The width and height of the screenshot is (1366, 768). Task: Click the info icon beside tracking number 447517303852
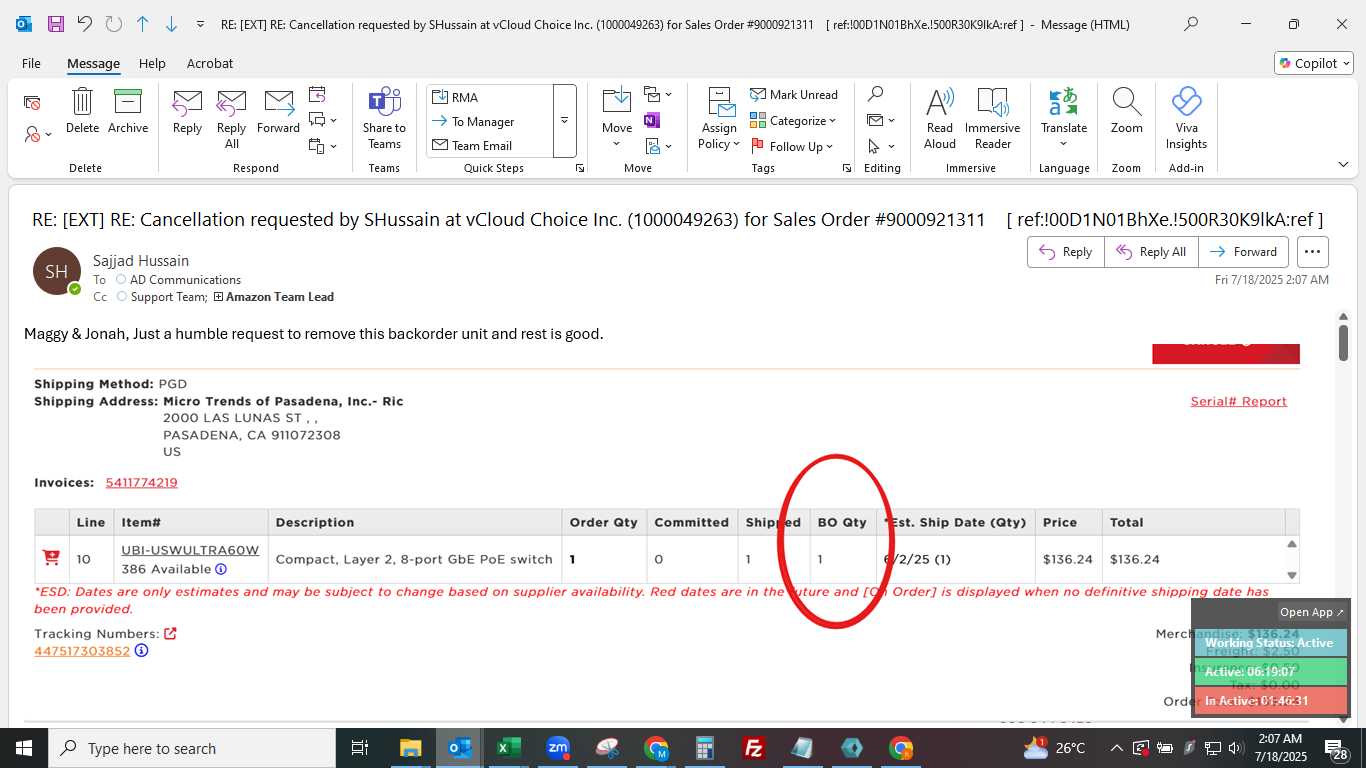coord(141,651)
